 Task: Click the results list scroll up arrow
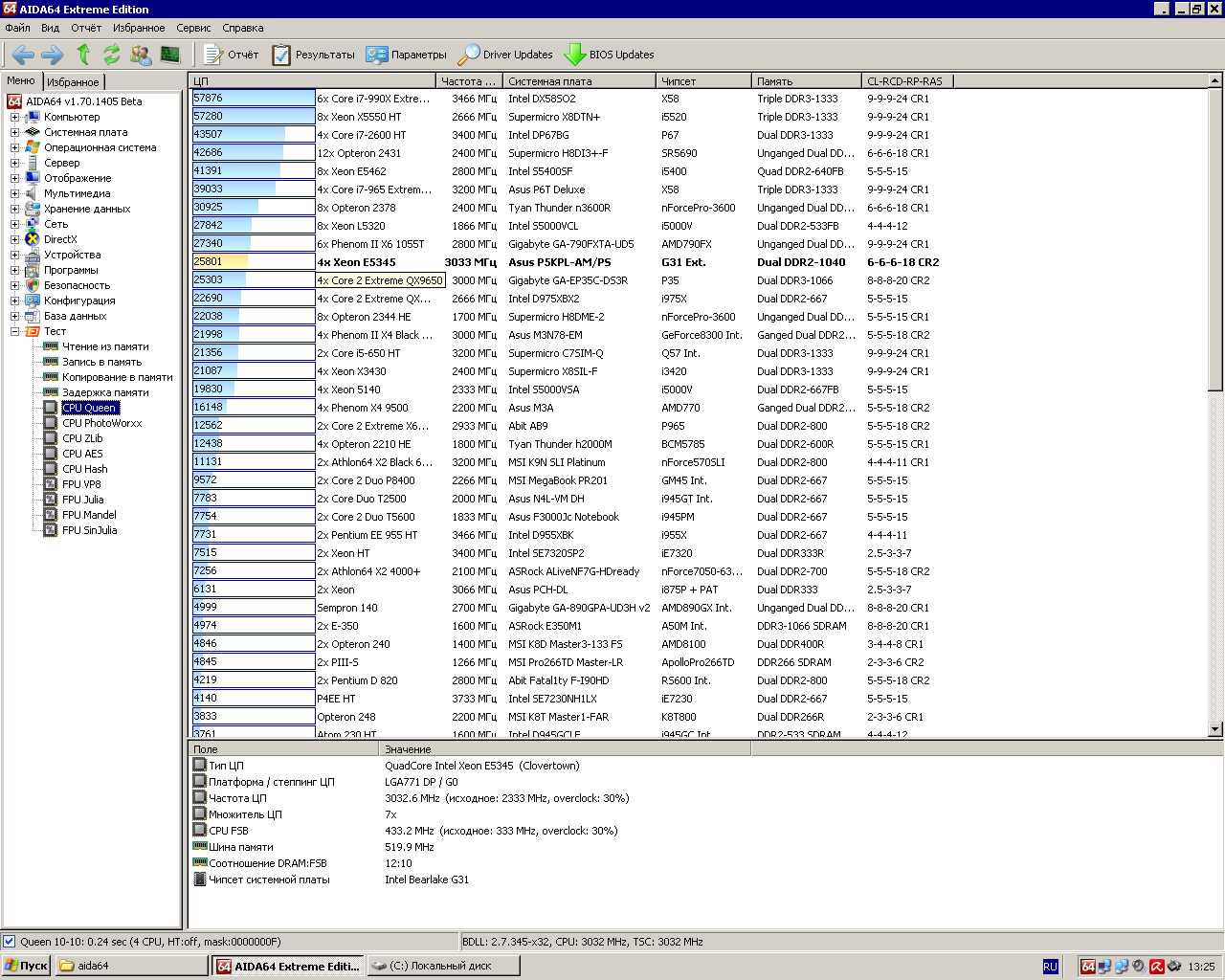pos(1215,80)
